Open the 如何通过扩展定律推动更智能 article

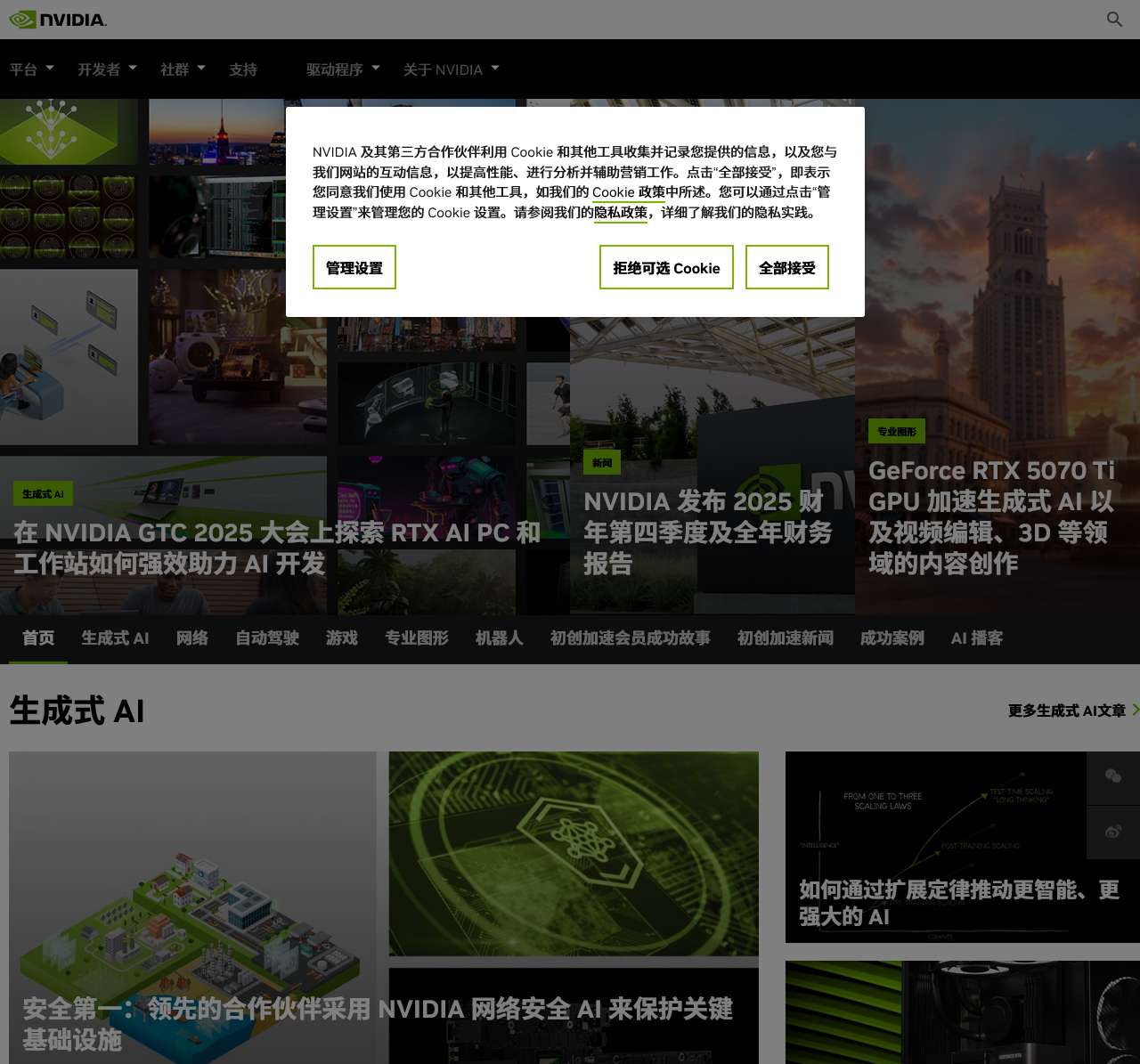click(959, 903)
